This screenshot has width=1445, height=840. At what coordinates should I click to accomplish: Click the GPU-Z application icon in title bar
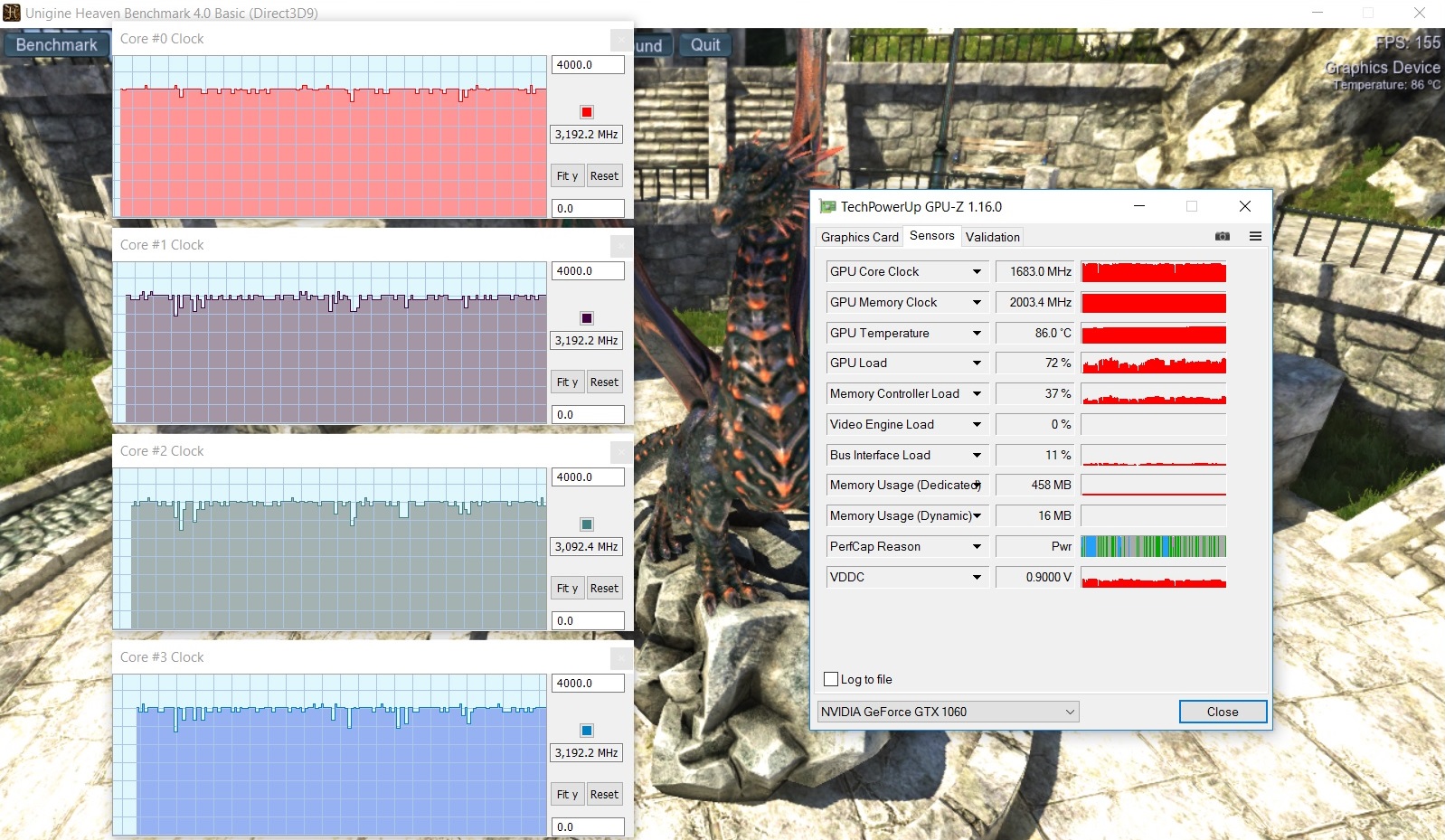[826, 206]
